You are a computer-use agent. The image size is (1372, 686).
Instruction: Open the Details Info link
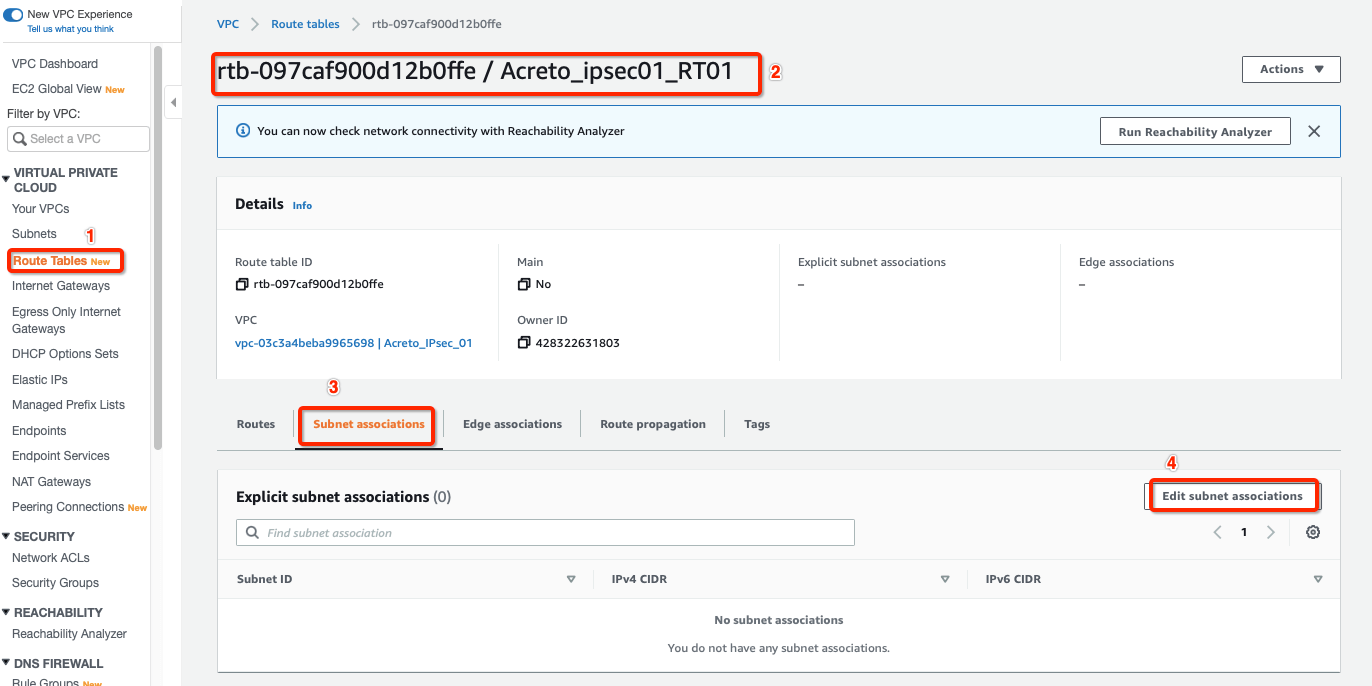(302, 205)
